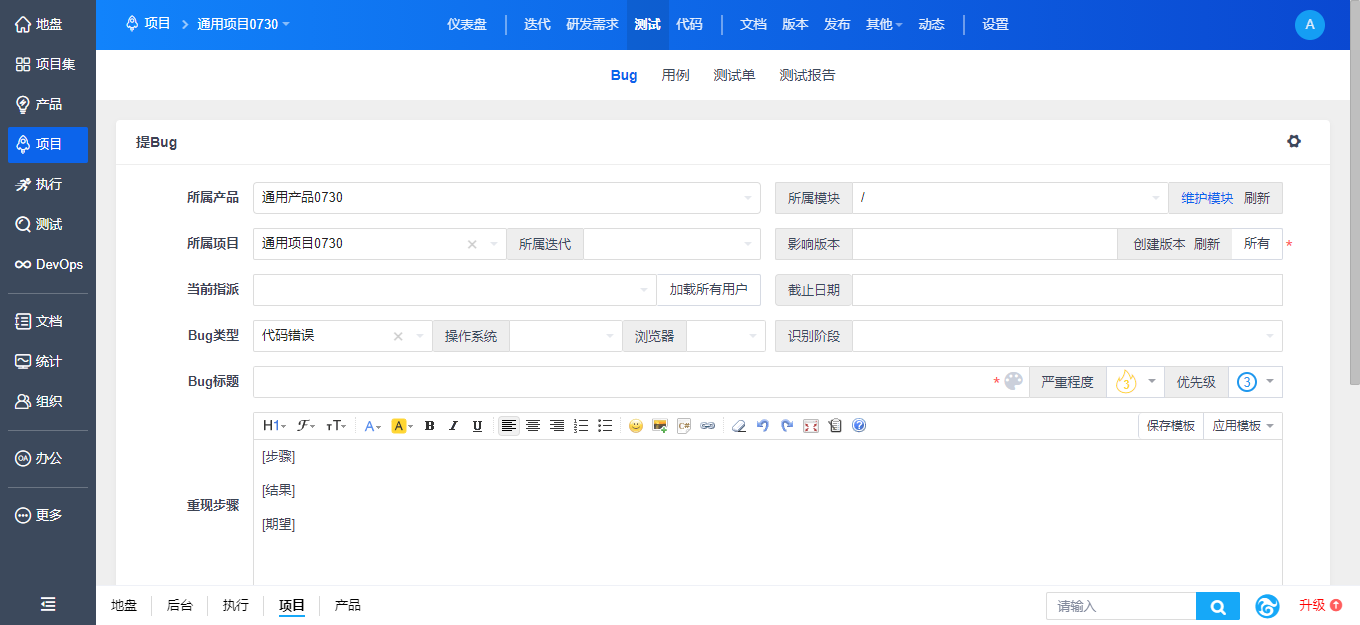This screenshot has width=1360, height=625.
Task: Open the Bug title color palette
Action: point(1014,382)
